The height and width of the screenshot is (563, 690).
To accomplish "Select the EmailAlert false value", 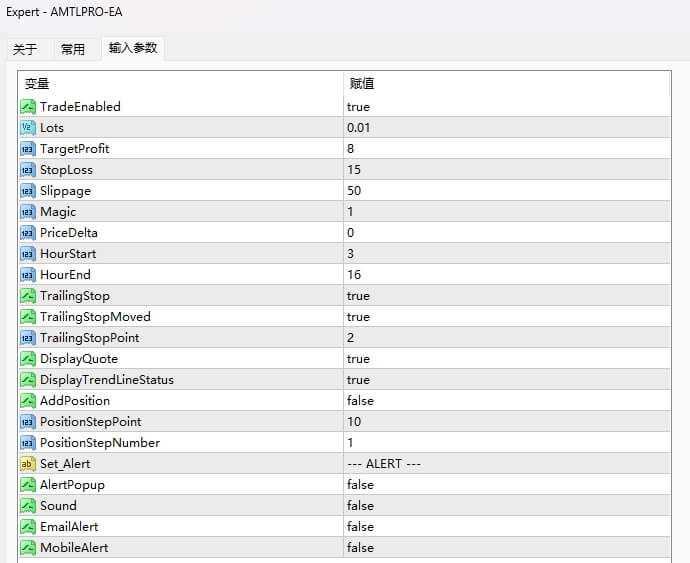I will (360, 527).
